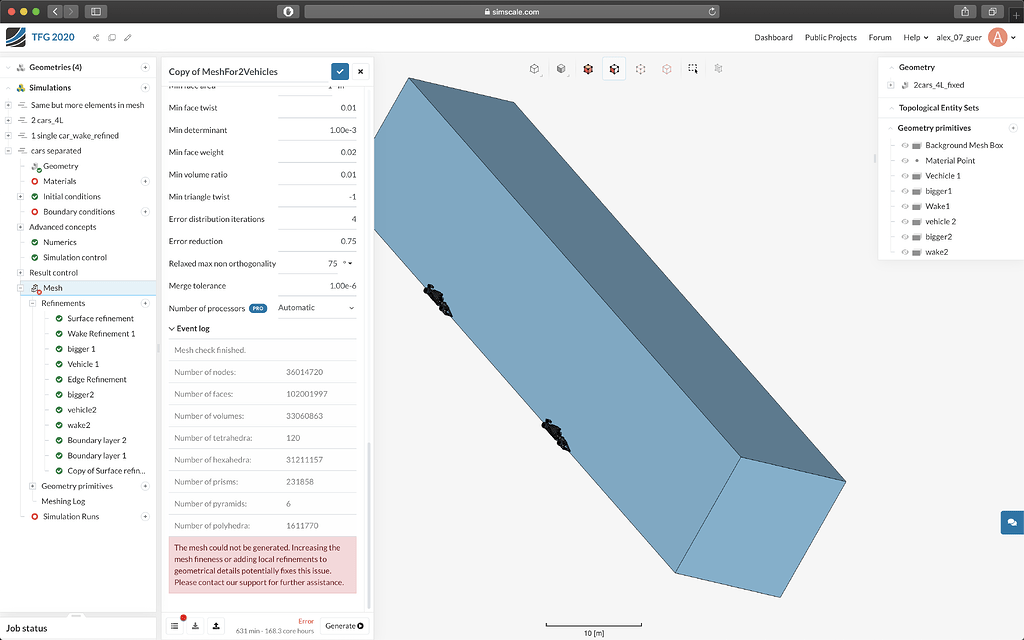The image size is (1024, 640).
Task: Toggle visibility of wake2 primitive
Action: 904,252
